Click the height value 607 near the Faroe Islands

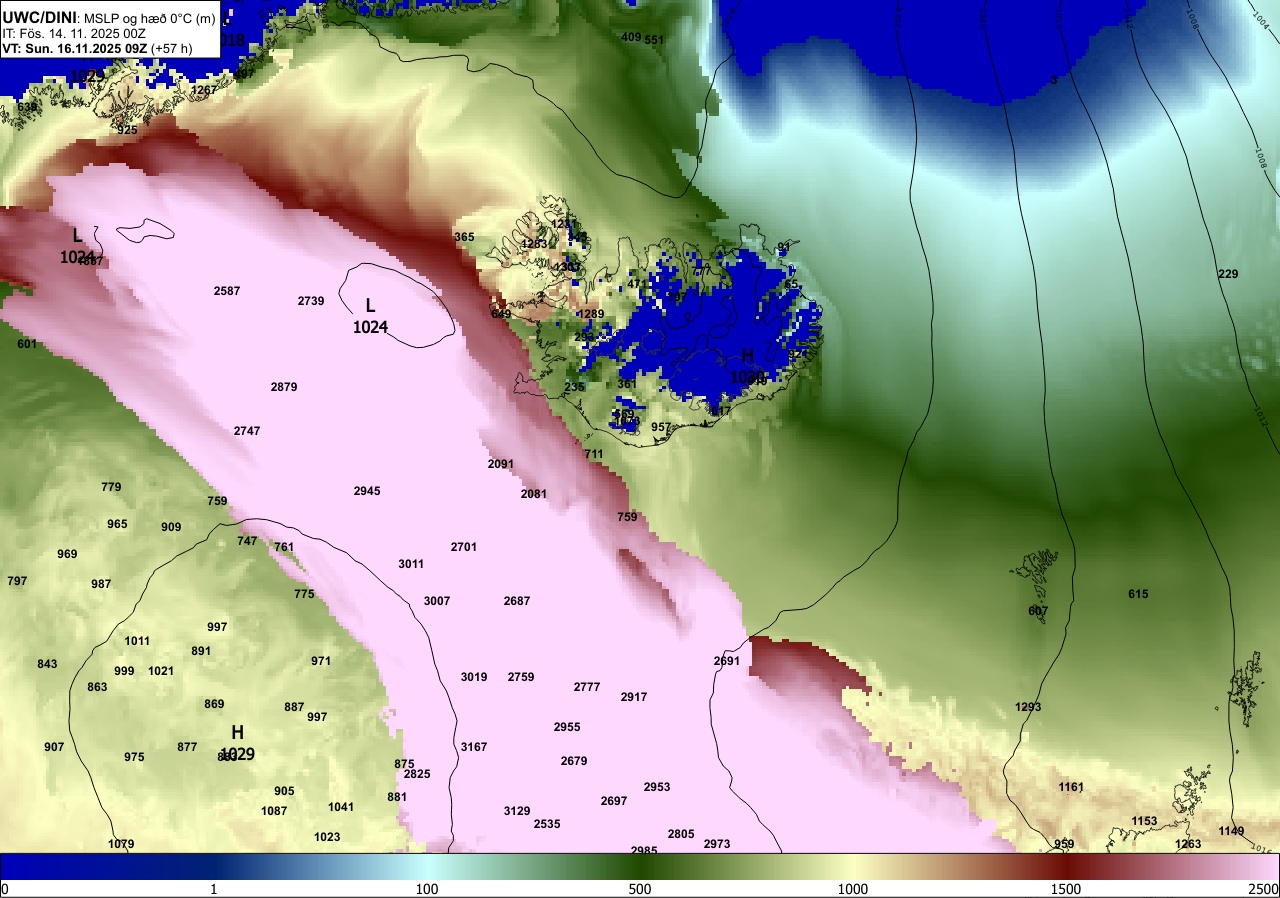click(1038, 611)
